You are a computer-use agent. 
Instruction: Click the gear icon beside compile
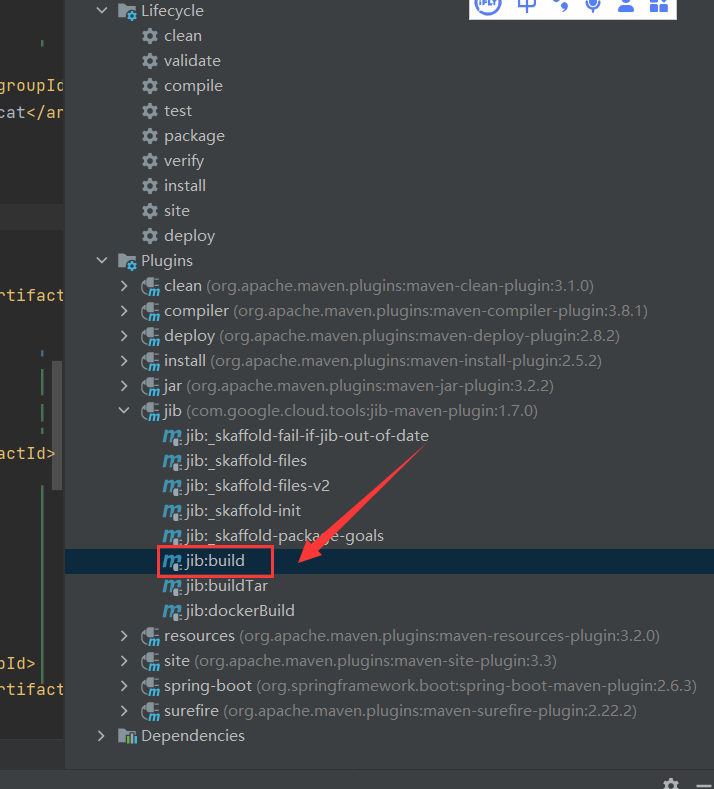149,86
